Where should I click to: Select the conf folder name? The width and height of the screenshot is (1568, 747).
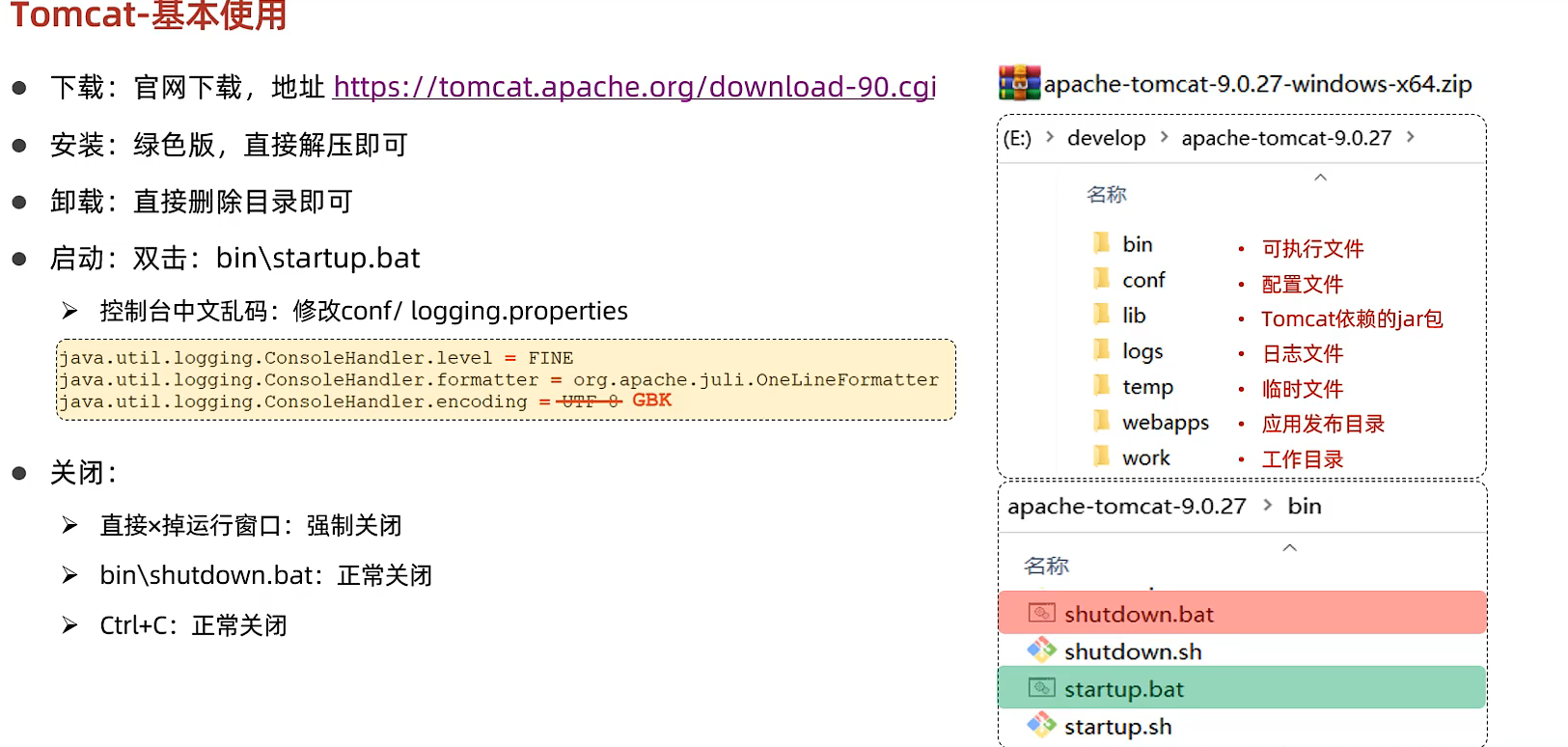1144,280
